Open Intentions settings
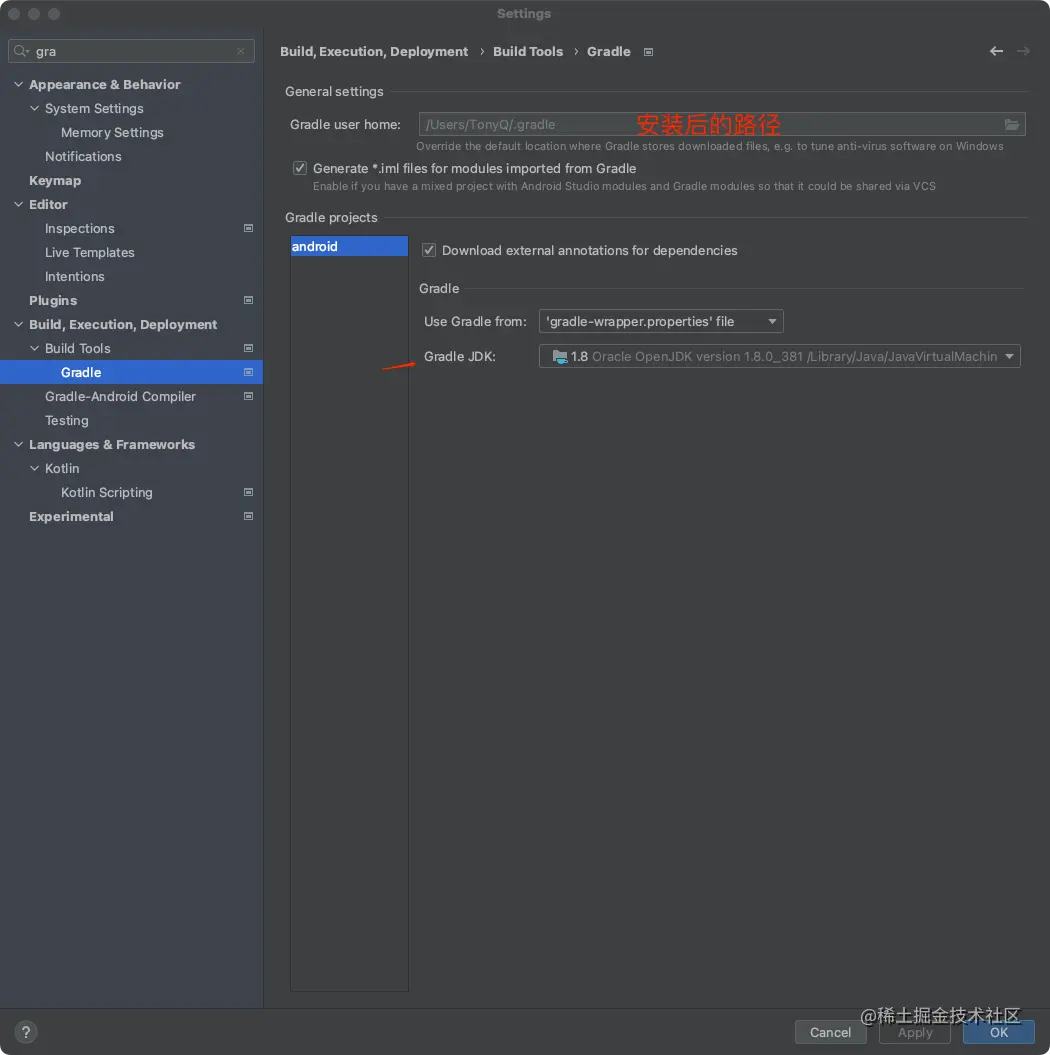 click(x=75, y=277)
